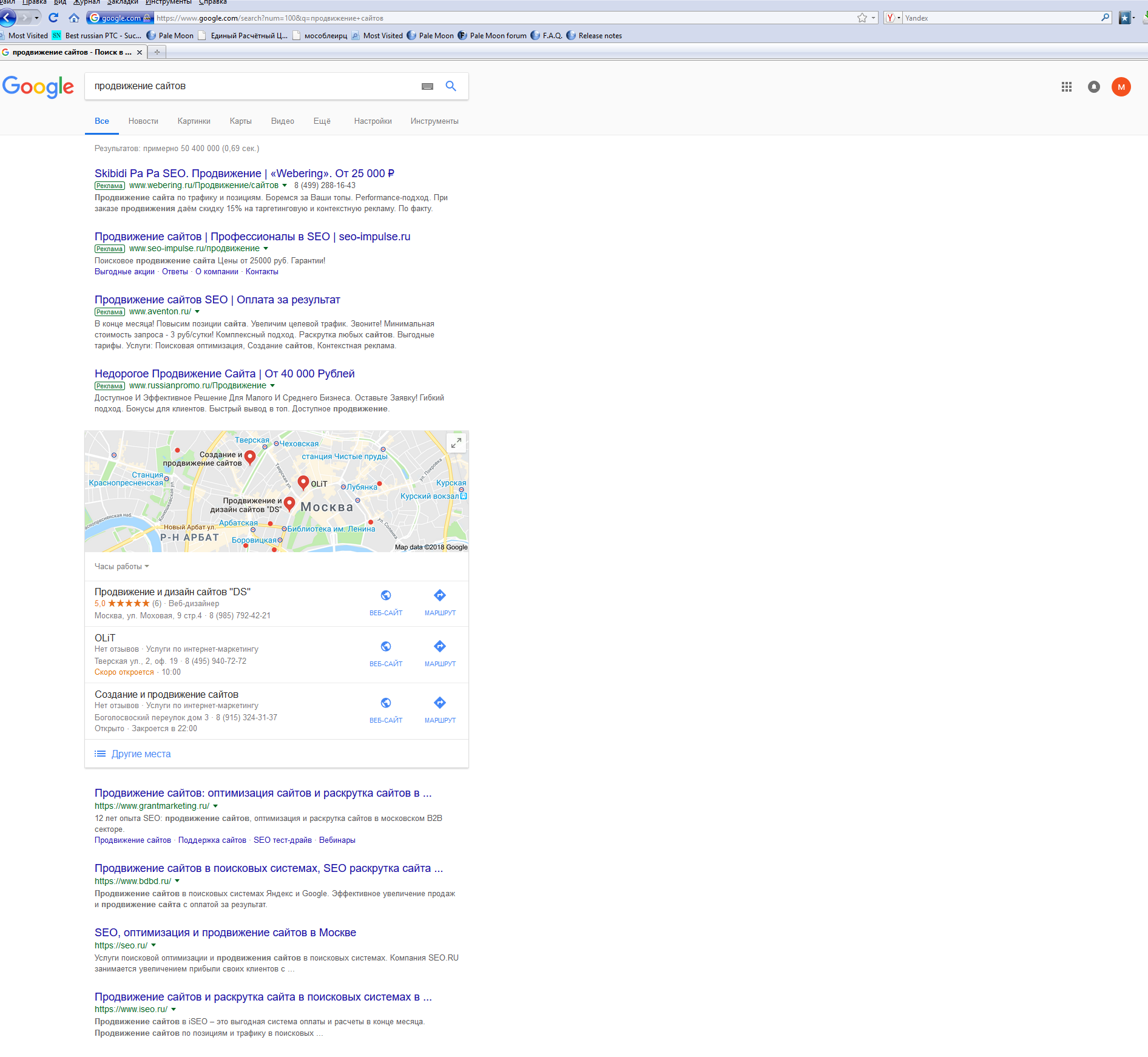Open the Журнал menu
This screenshot has height=1057, width=1148.
pos(86,2)
